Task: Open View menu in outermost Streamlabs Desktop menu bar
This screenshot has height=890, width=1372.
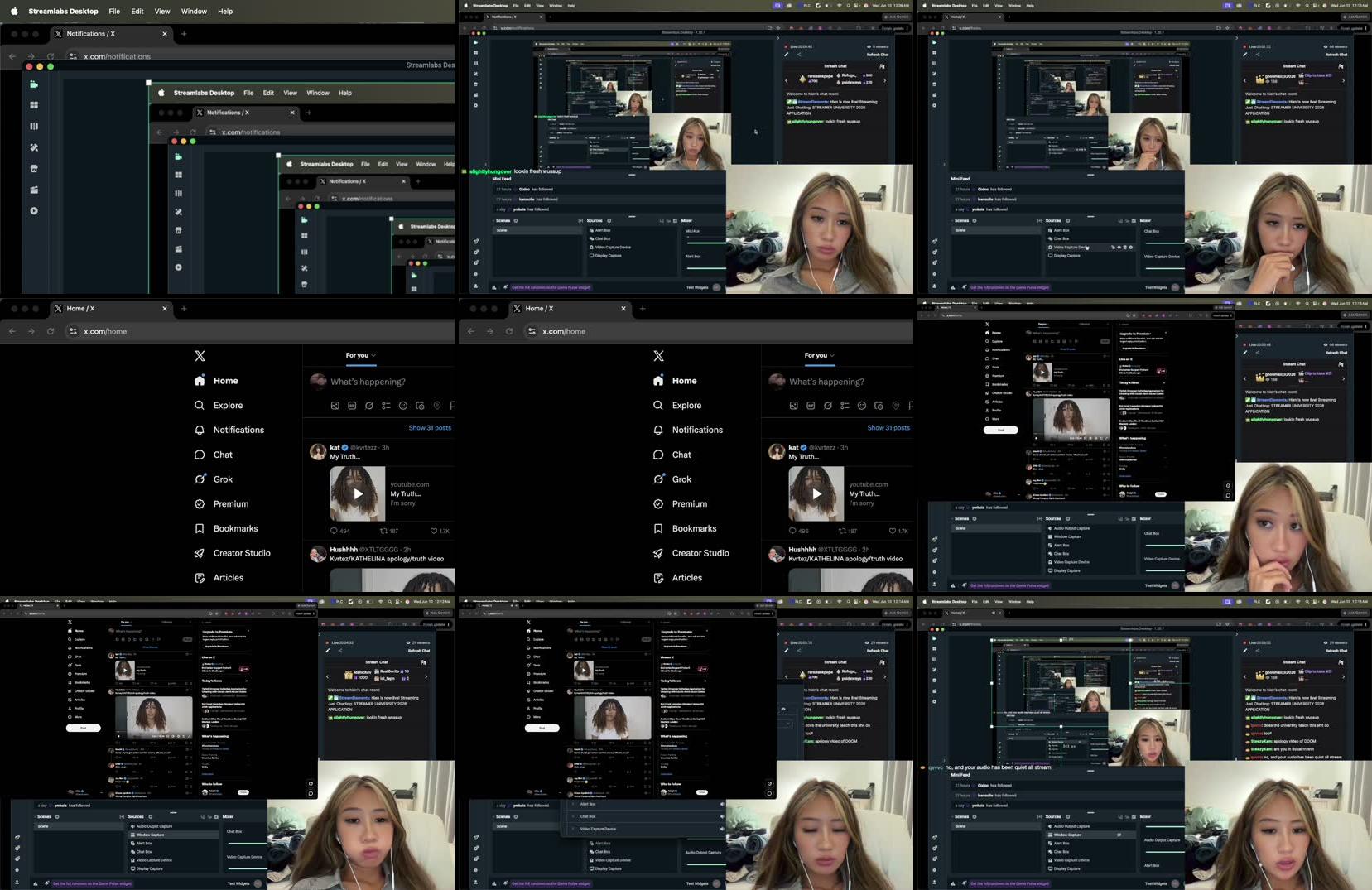Action: click(162, 12)
